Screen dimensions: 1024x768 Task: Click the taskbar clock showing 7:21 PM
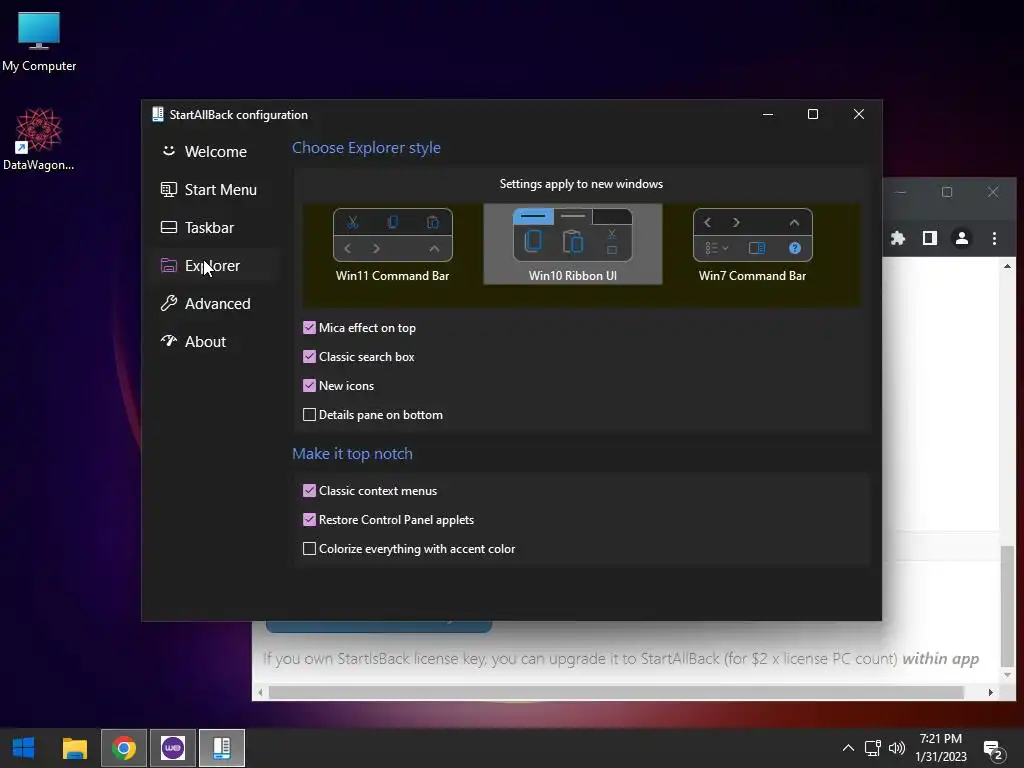click(940, 748)
